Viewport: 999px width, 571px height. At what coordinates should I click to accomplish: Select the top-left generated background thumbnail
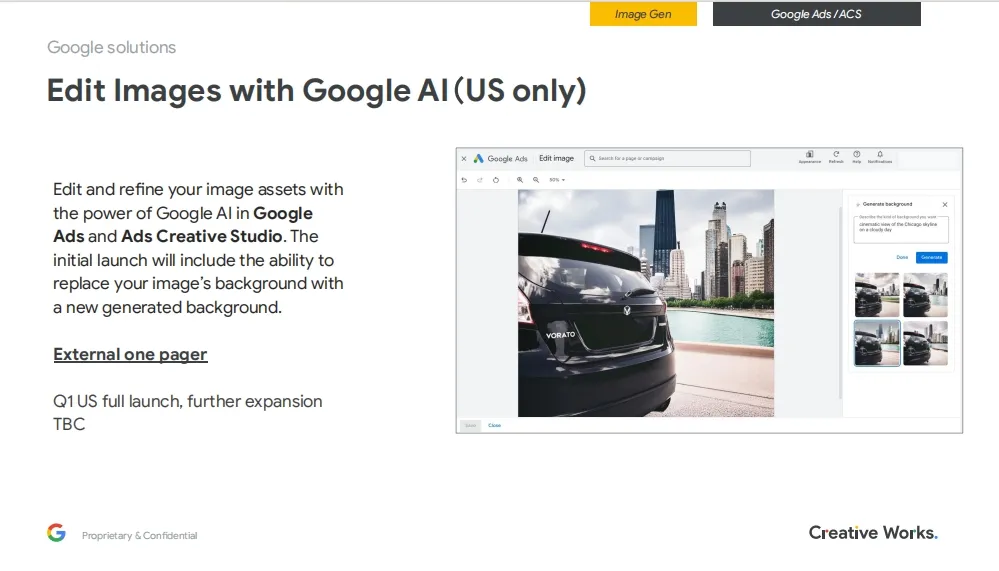tap(877, 295)
